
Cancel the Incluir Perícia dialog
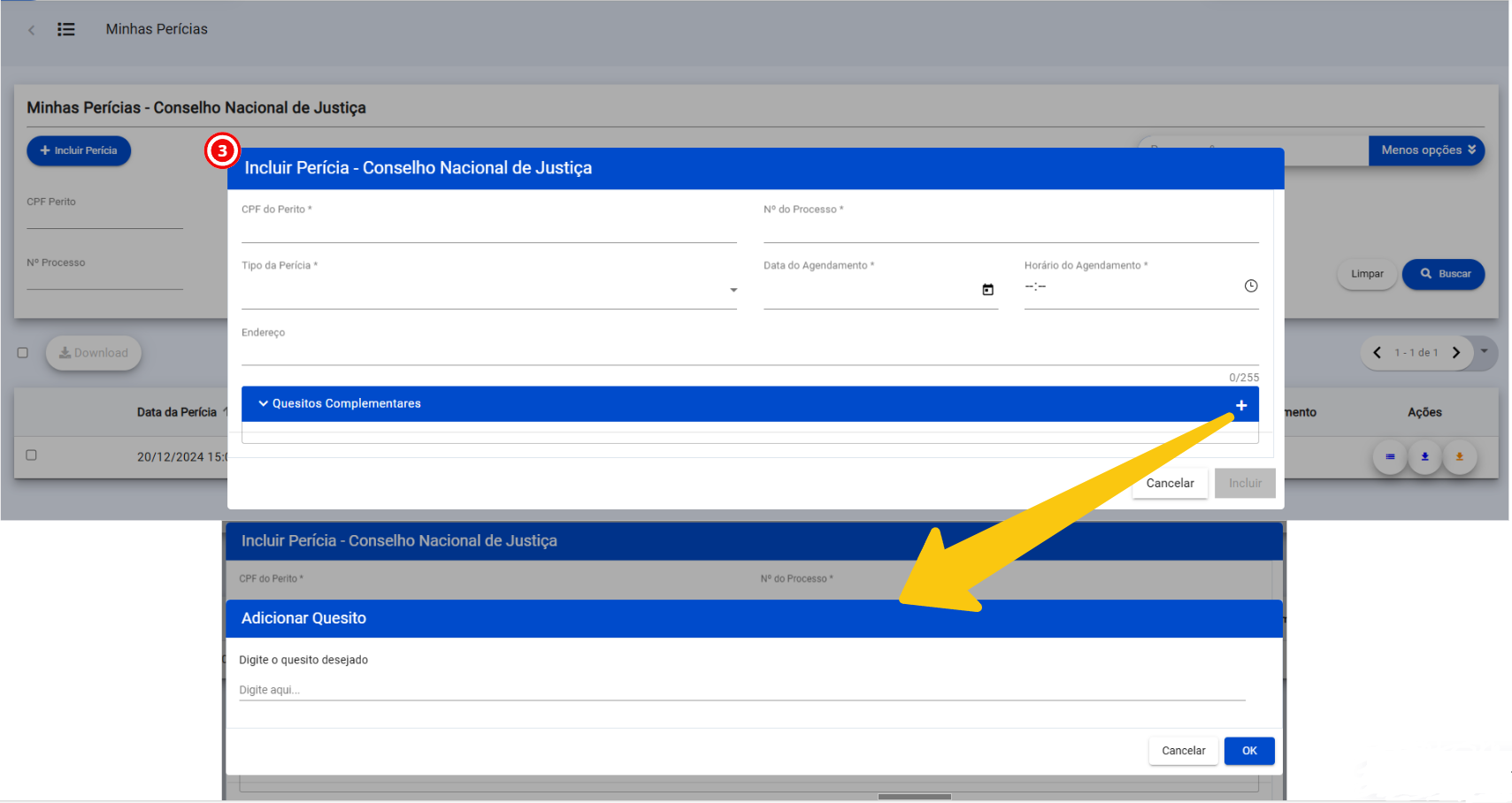point(1170,484)
